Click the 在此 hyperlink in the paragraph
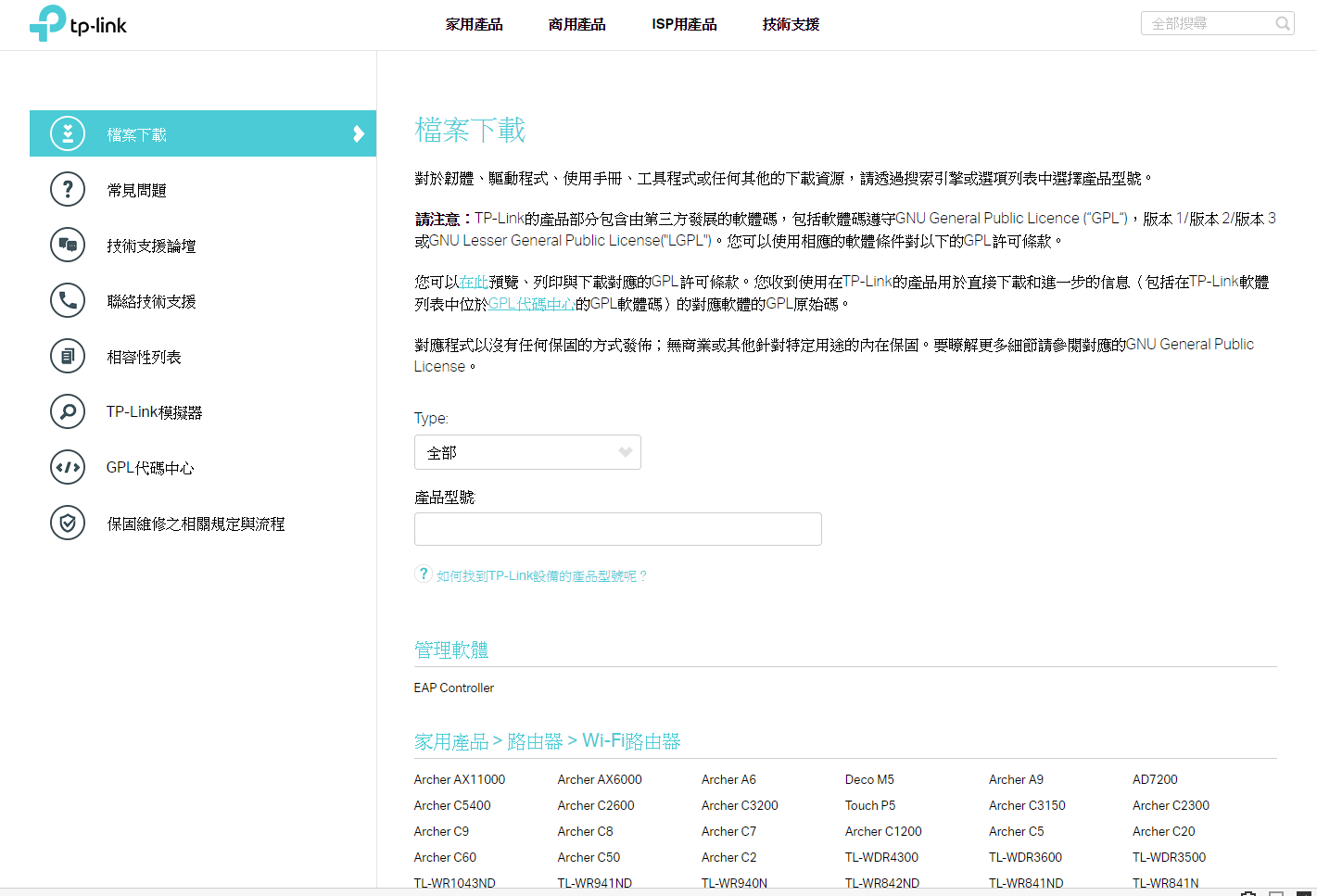The image size is (1317, 896). pos(474,282)
